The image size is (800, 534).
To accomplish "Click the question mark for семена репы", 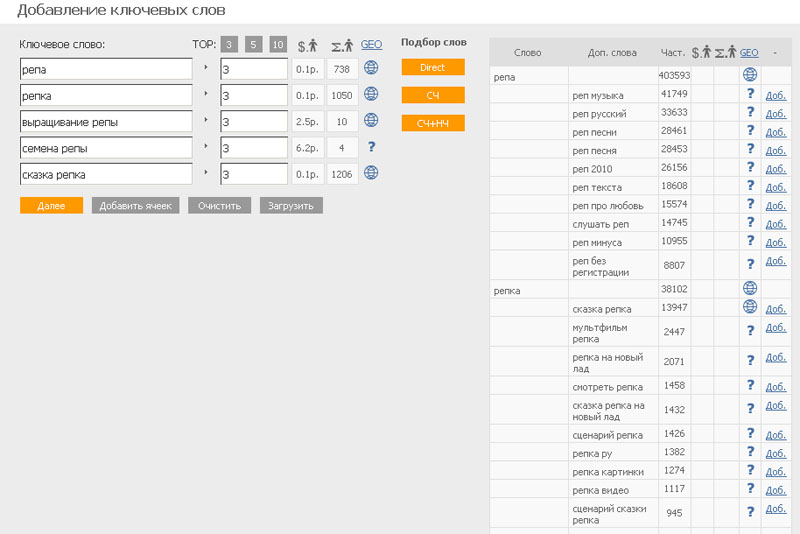I will click(371, 147).
